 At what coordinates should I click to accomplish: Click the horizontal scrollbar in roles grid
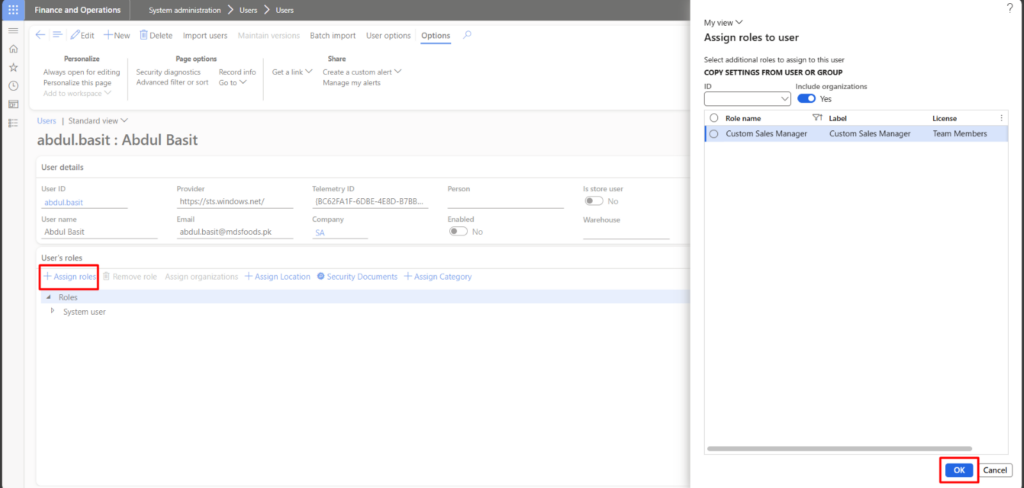point(839,449)
